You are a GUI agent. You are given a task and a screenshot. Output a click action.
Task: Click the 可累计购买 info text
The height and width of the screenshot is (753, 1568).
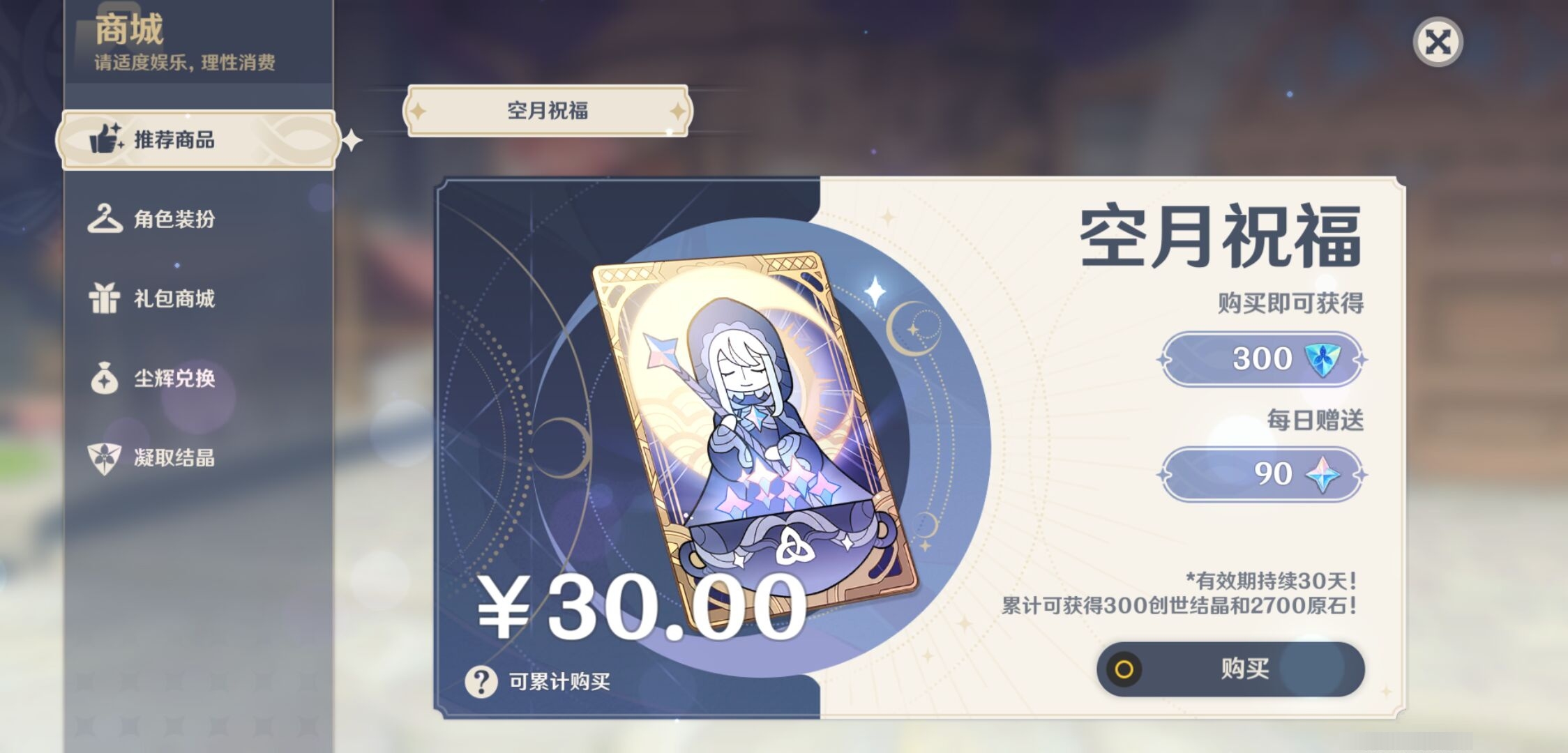pos(559,681)
